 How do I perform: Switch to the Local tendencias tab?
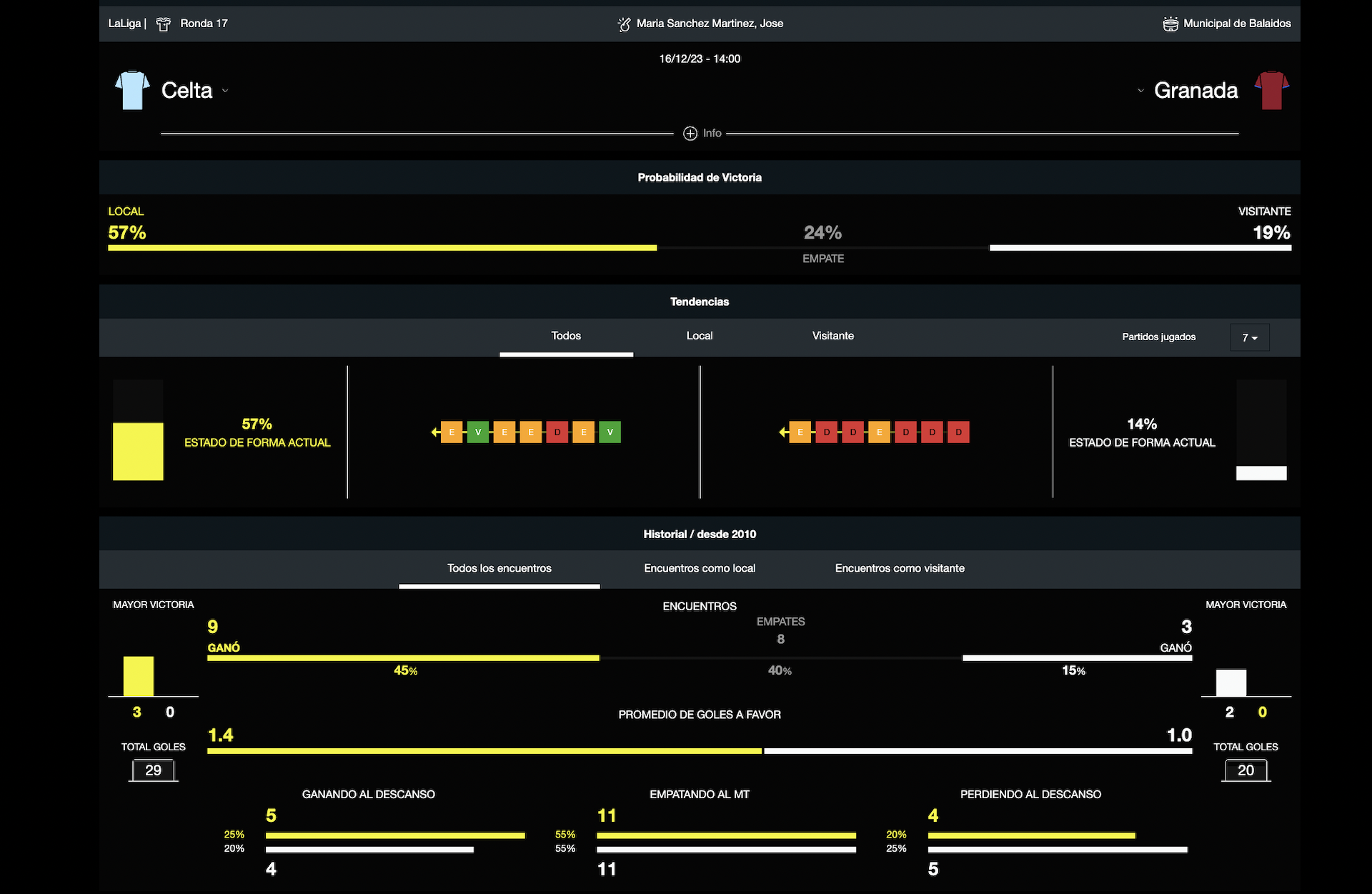(699, 336)
